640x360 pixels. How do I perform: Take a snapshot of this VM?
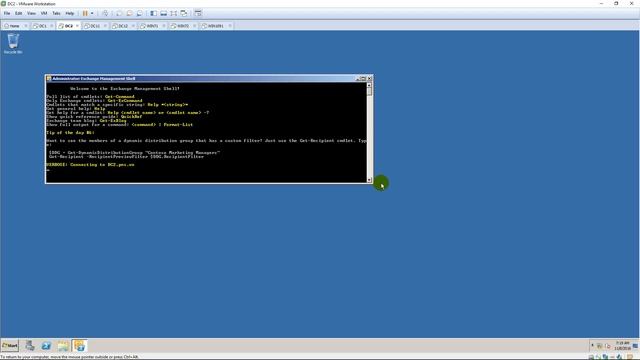point(119,13)
